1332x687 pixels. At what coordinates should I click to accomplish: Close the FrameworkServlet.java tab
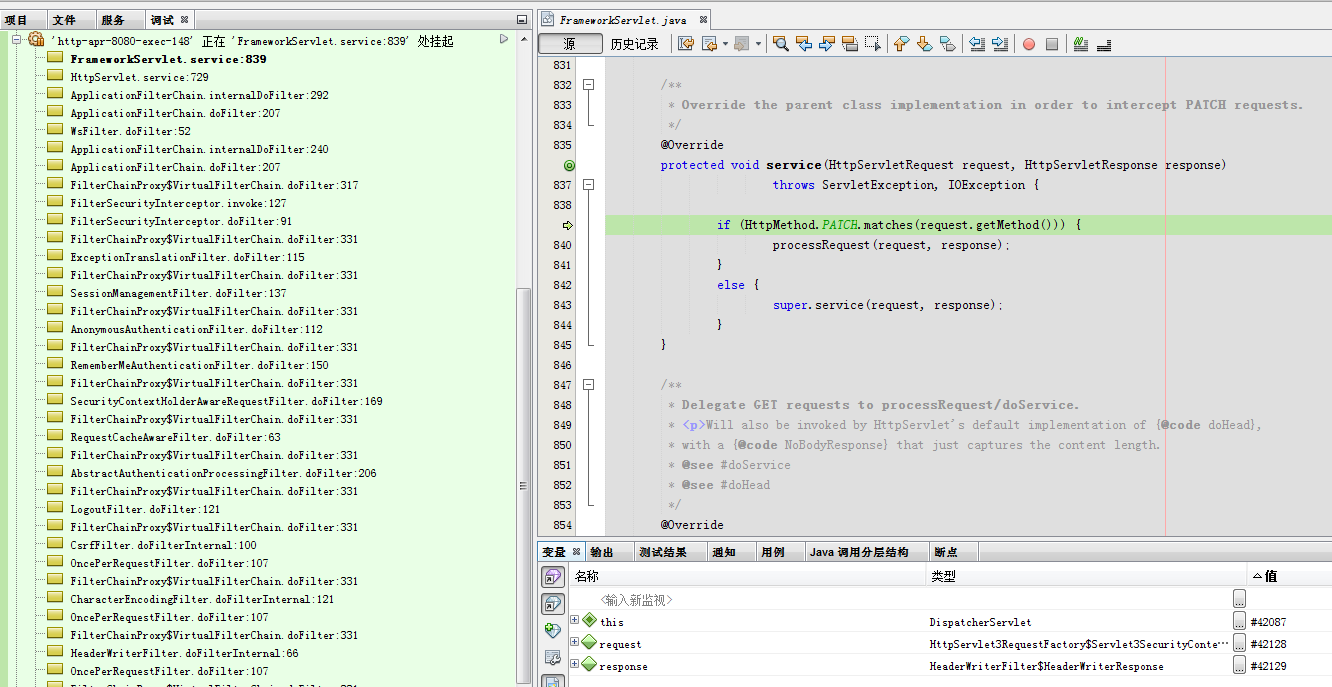coord(702,20)
